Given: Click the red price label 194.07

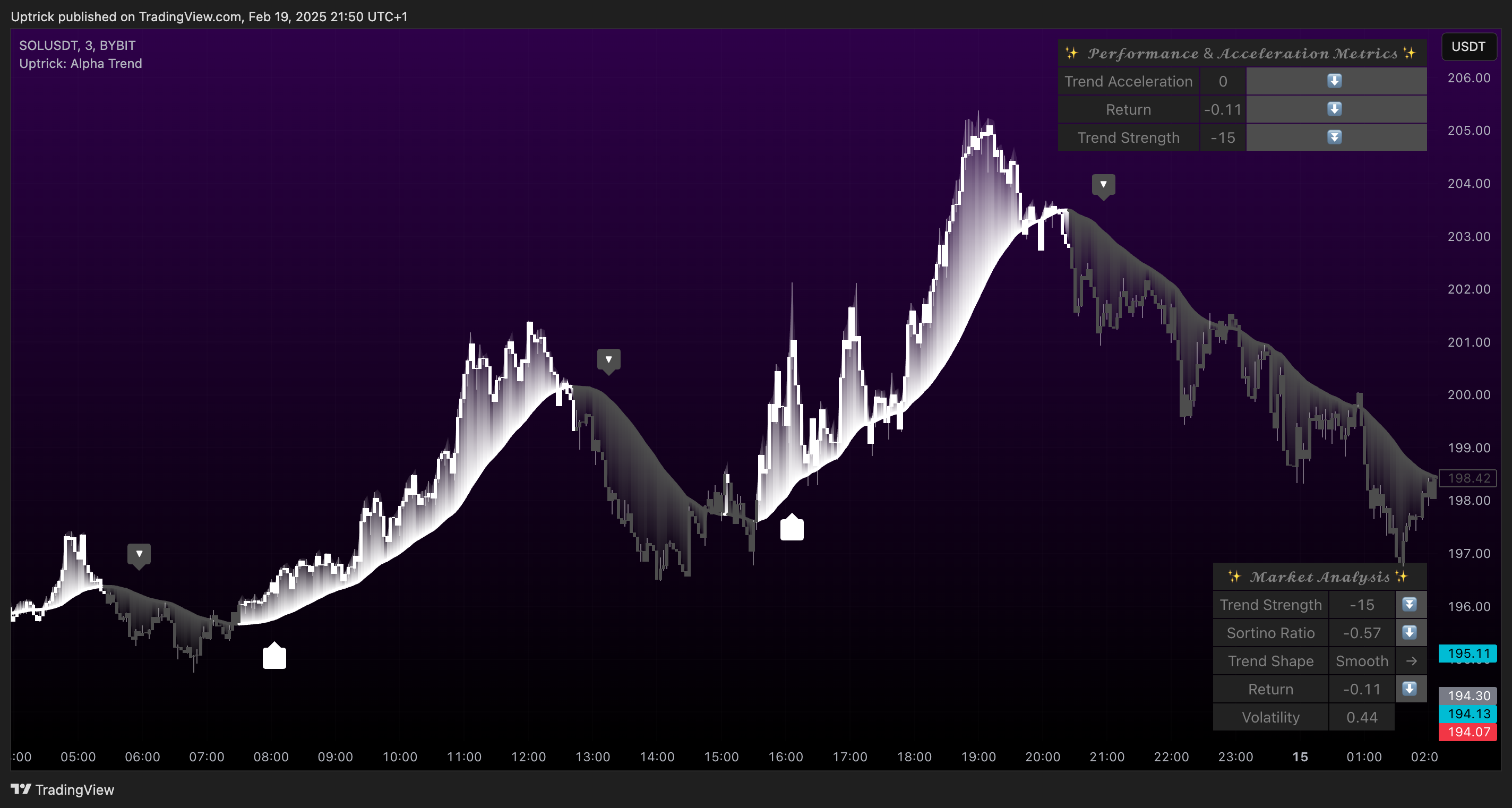Looking at the screenshot, I should [x=1468, y=732].
